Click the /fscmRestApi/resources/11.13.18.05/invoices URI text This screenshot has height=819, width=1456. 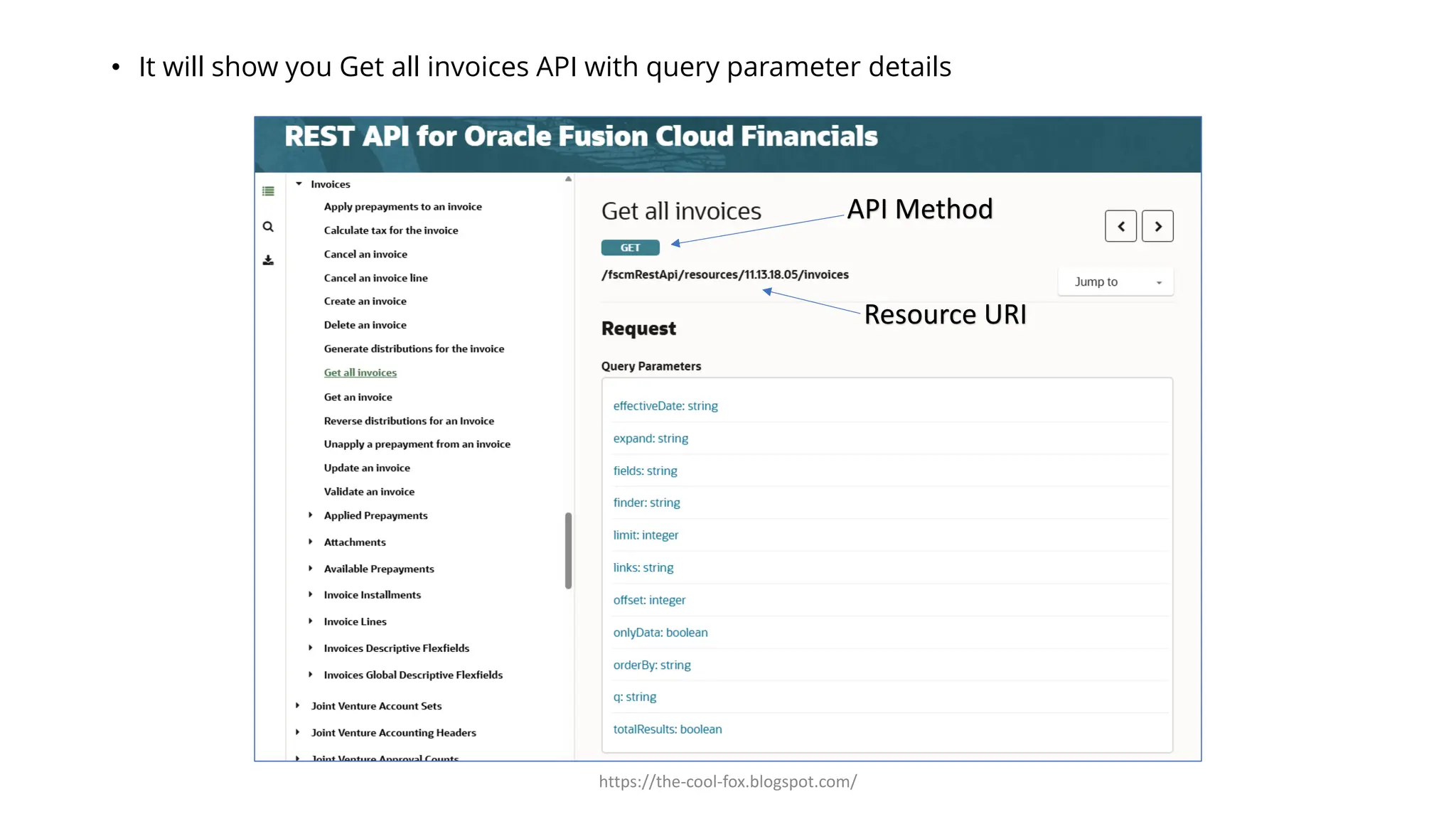click(x=724, y=274)
